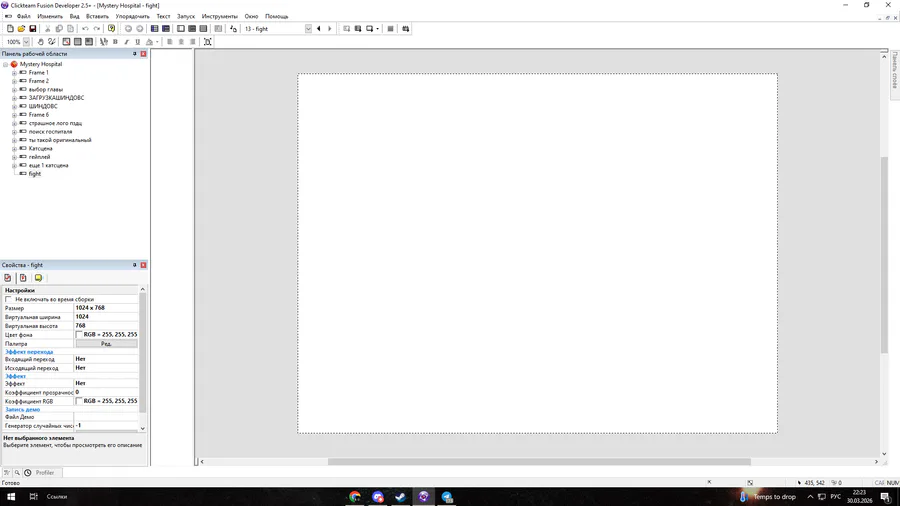The image size is (900, 506).
Task: Select 'страшное лого пздц' frame
Action: click(55, 123)
